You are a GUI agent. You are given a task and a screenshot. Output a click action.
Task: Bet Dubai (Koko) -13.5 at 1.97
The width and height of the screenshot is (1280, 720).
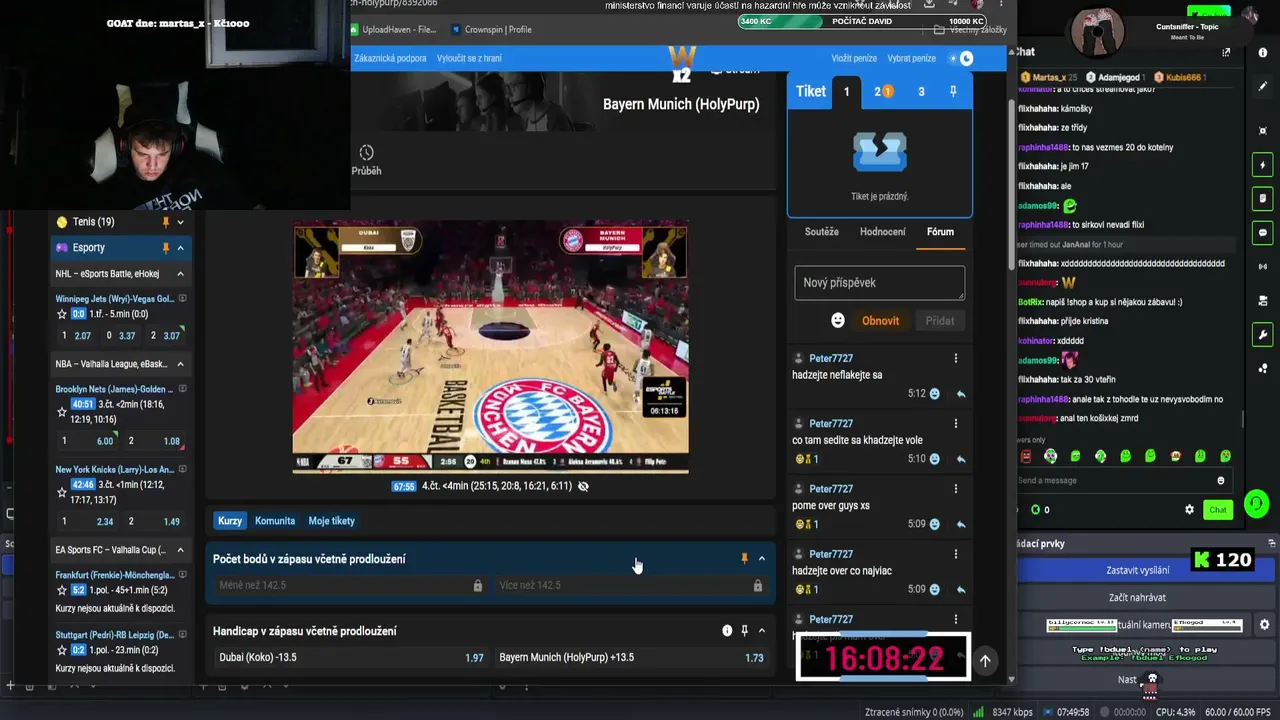(349, 657)
